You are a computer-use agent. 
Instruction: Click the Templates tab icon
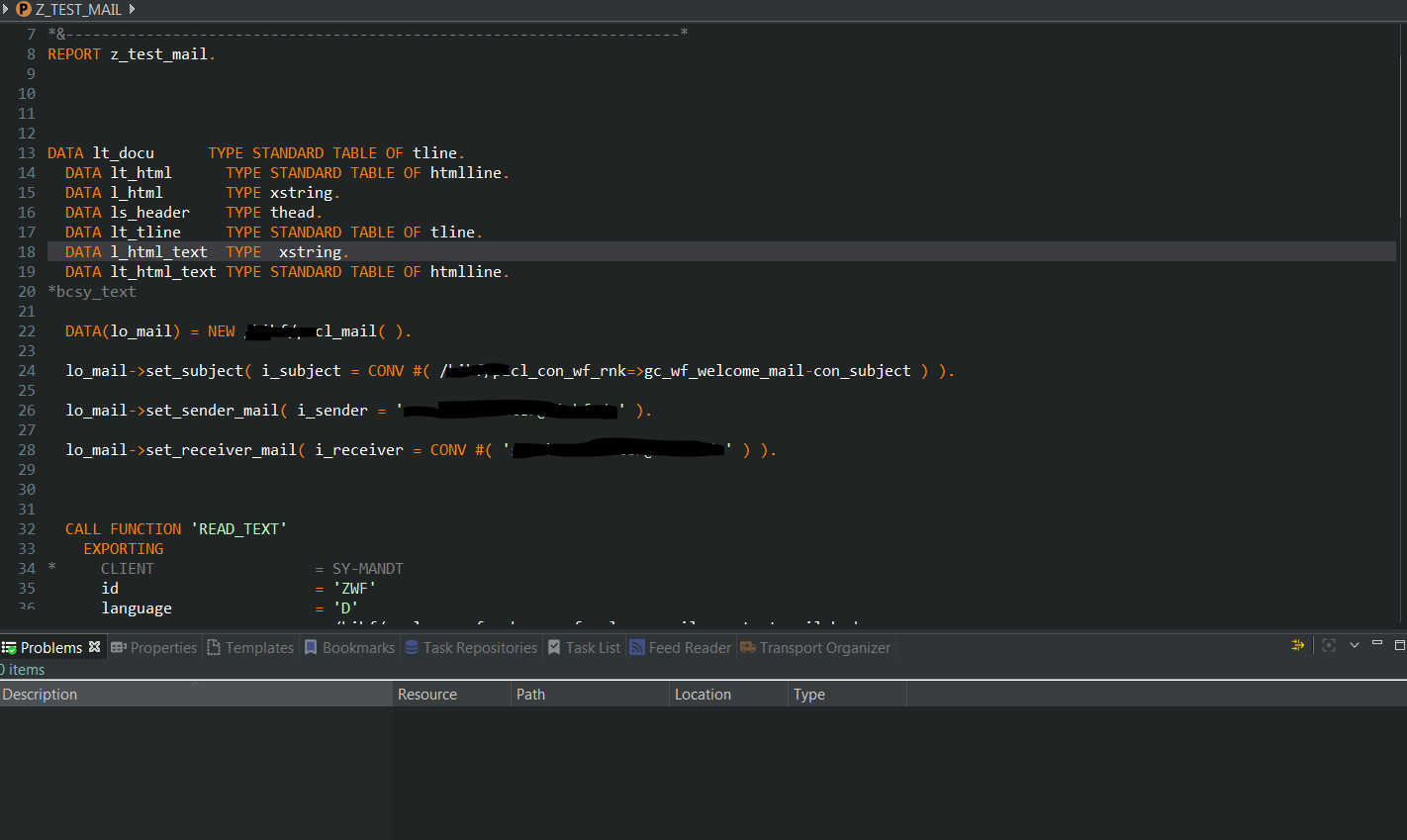tap(214, 647)
